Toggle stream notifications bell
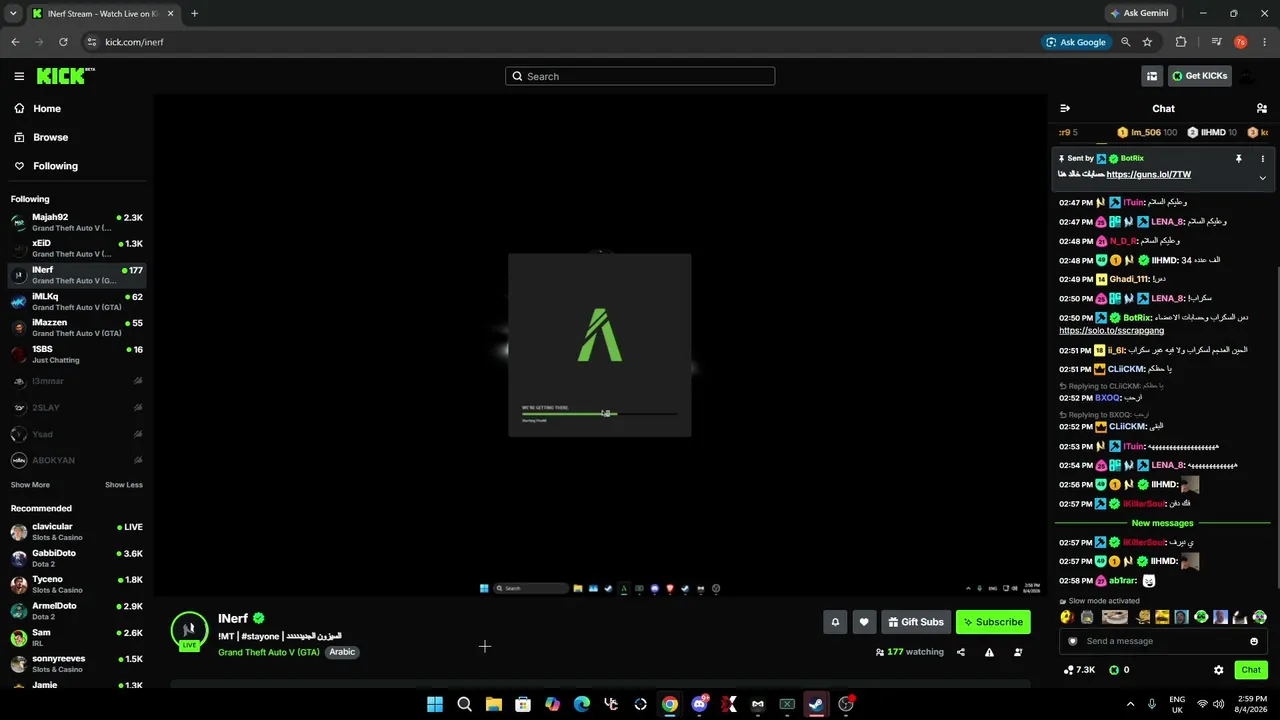This screenshot has width=1280, height=720. point(835,622)
